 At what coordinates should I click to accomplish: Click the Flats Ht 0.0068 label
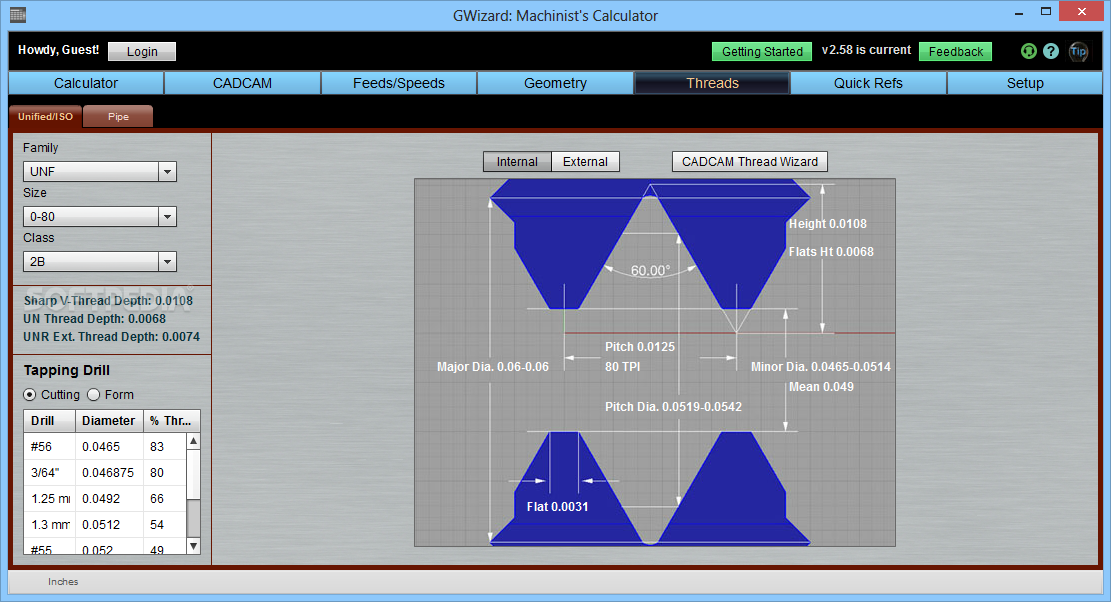coord(831,251)
